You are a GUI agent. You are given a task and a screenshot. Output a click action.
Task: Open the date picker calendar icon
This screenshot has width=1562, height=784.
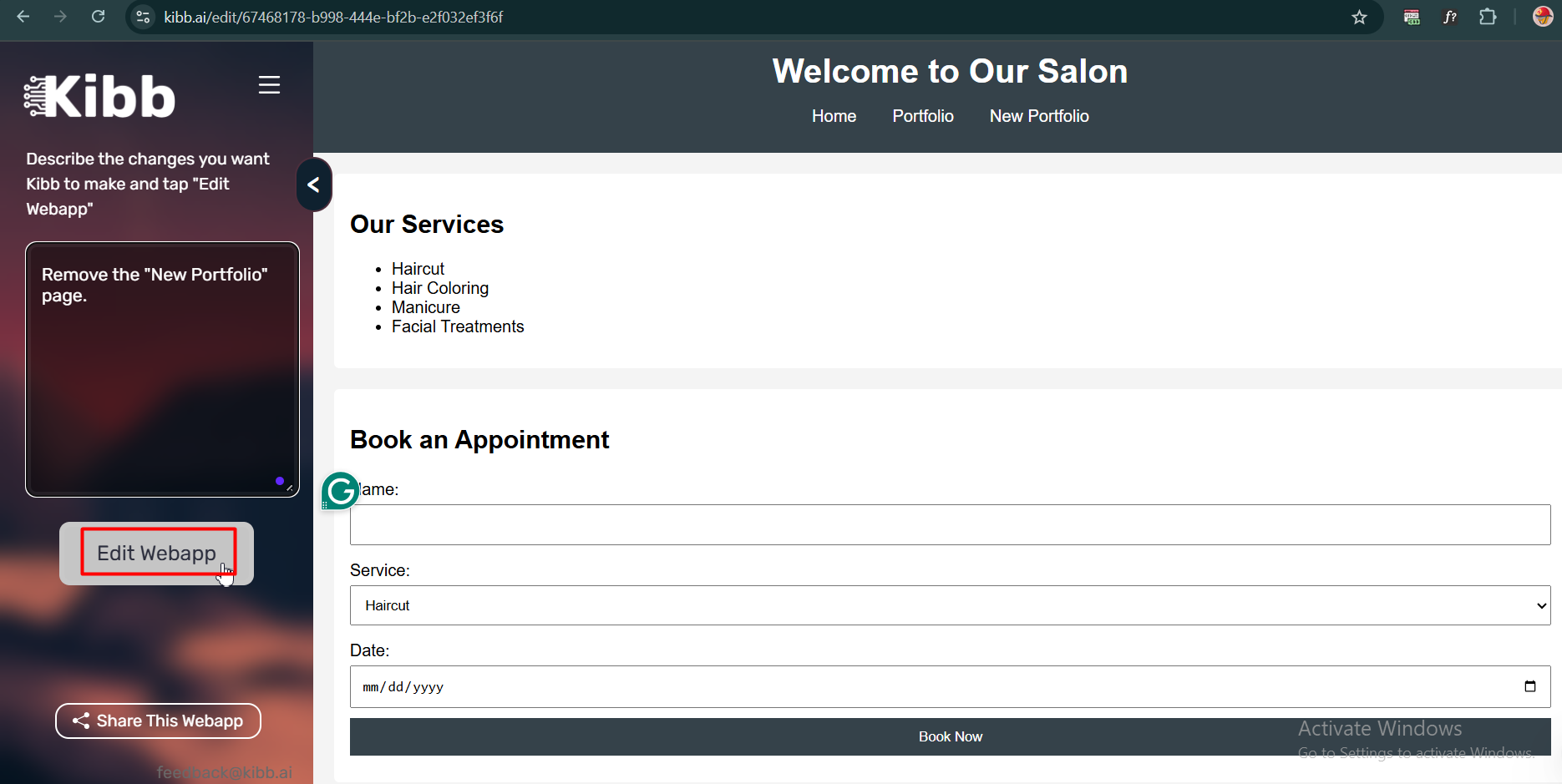click(1529, 686)
